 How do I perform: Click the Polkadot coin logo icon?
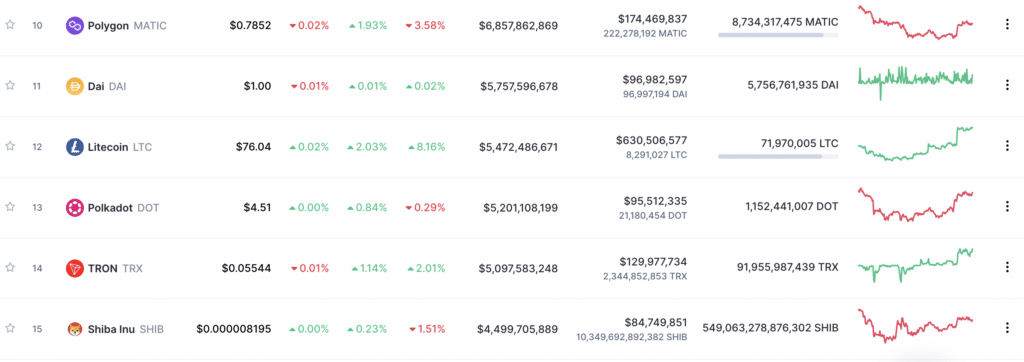coord(74,208)
